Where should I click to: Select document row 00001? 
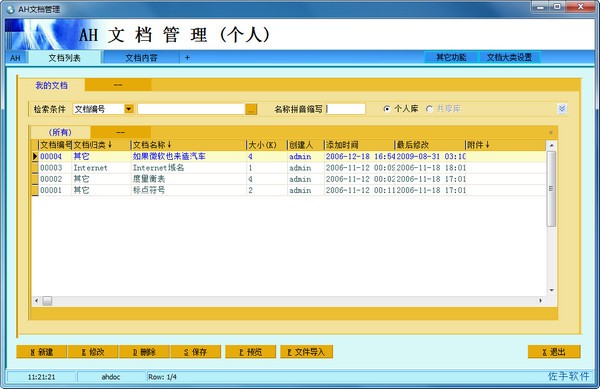click(289, 190)
